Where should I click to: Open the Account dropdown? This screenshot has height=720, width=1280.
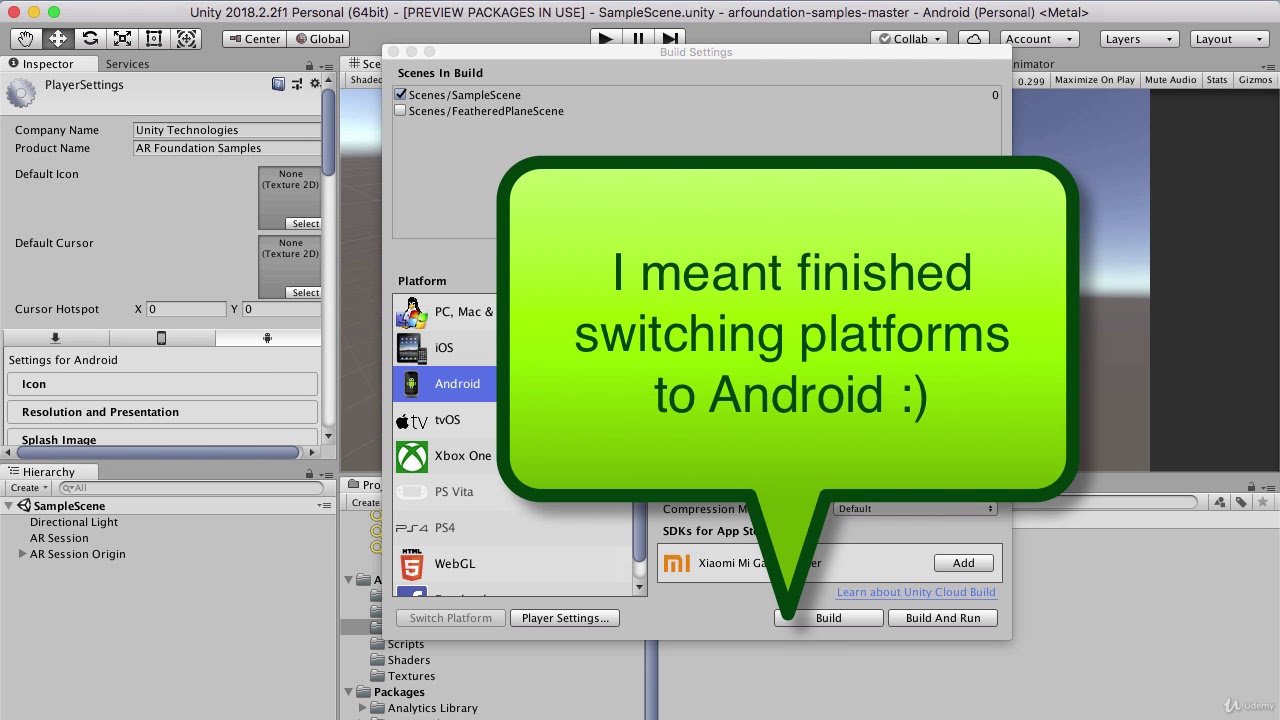click(x=1038, y=39)
